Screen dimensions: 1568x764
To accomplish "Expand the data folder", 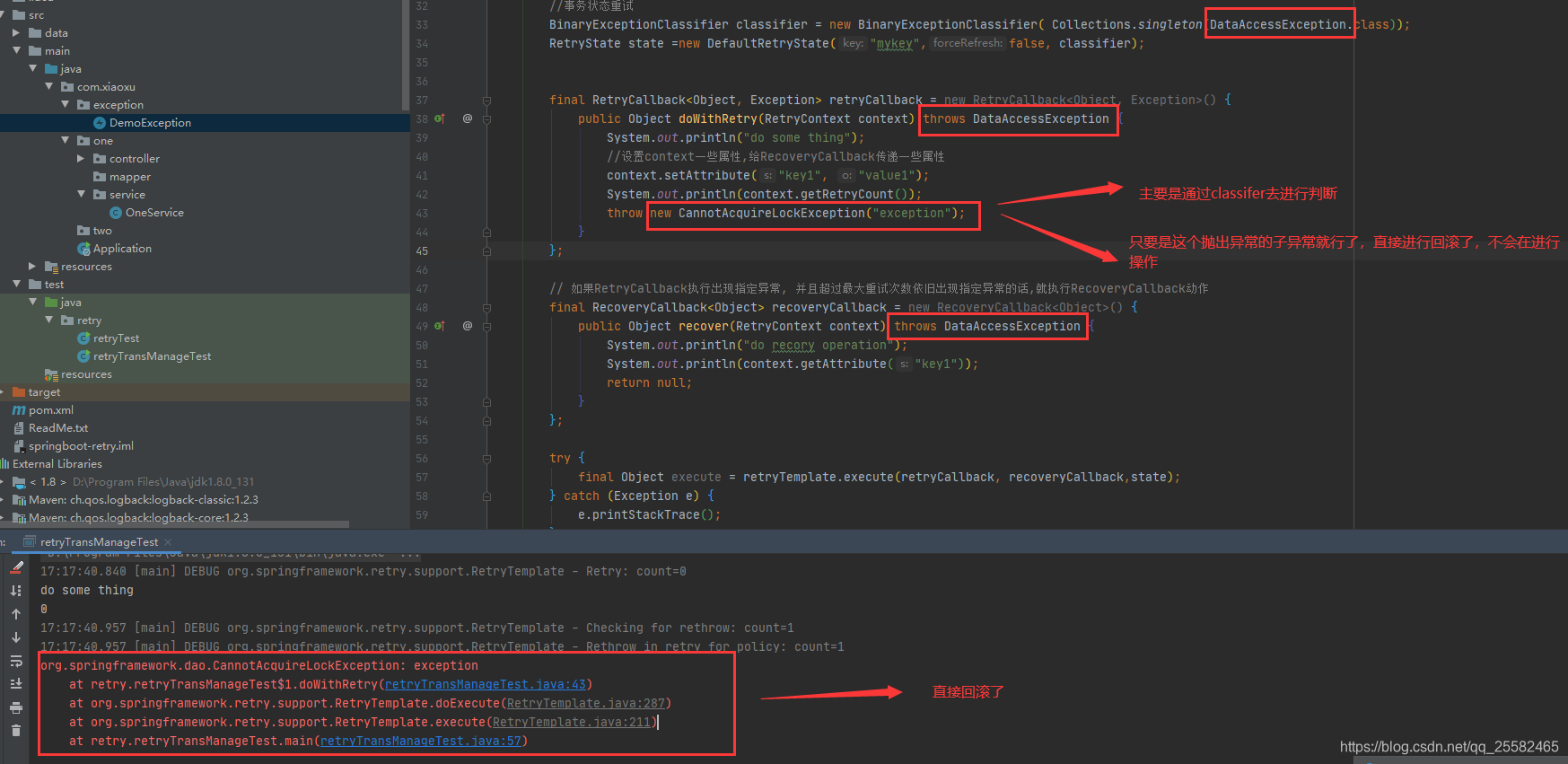I will pos(16,33).
